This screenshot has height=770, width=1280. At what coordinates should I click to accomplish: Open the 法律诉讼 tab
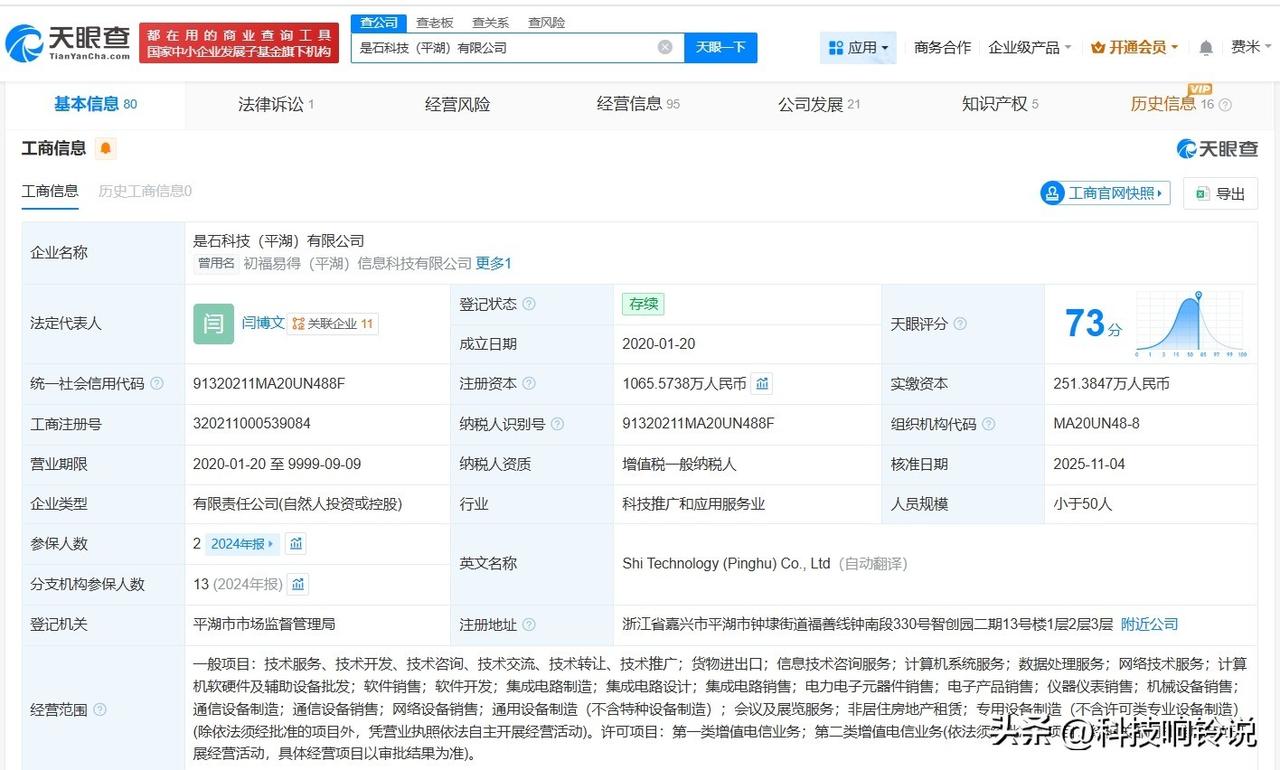(276, 104)
